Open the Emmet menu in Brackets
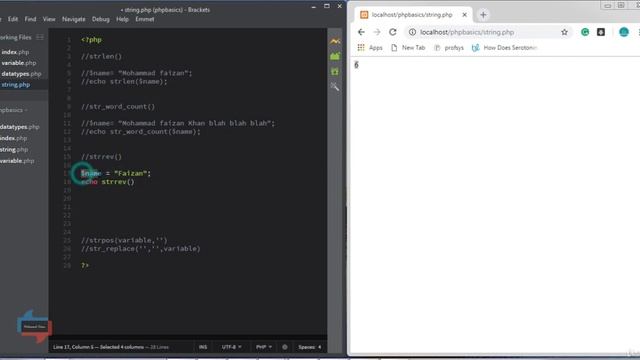Image resolution: width=640 pixels, height=360 pixels. point(145,19)
